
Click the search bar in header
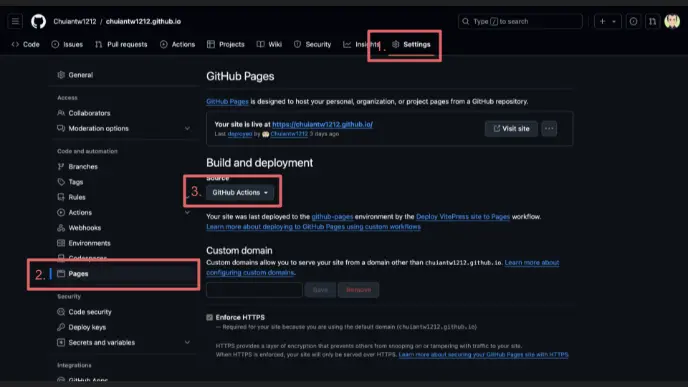pyautogui.click(x=520, y=21)
